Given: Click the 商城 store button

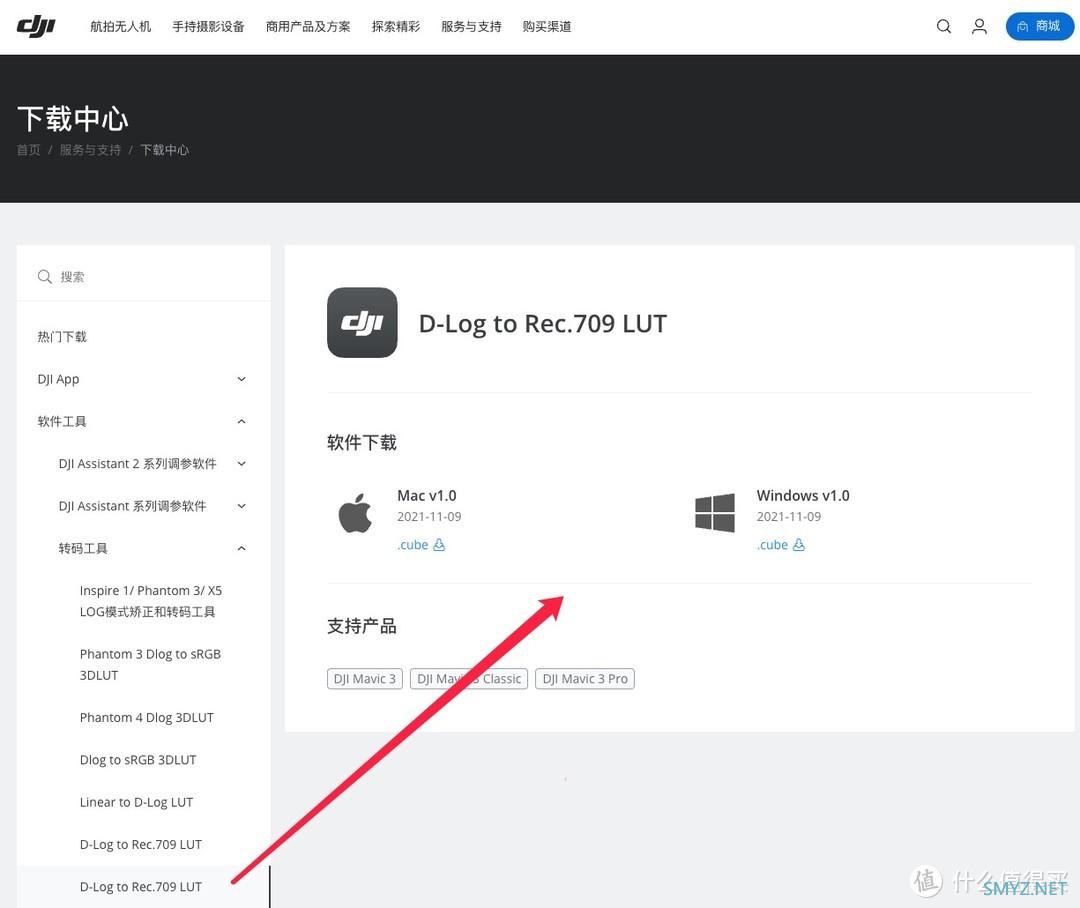Looking at the screenshot, I should (x=1039, y=26).
